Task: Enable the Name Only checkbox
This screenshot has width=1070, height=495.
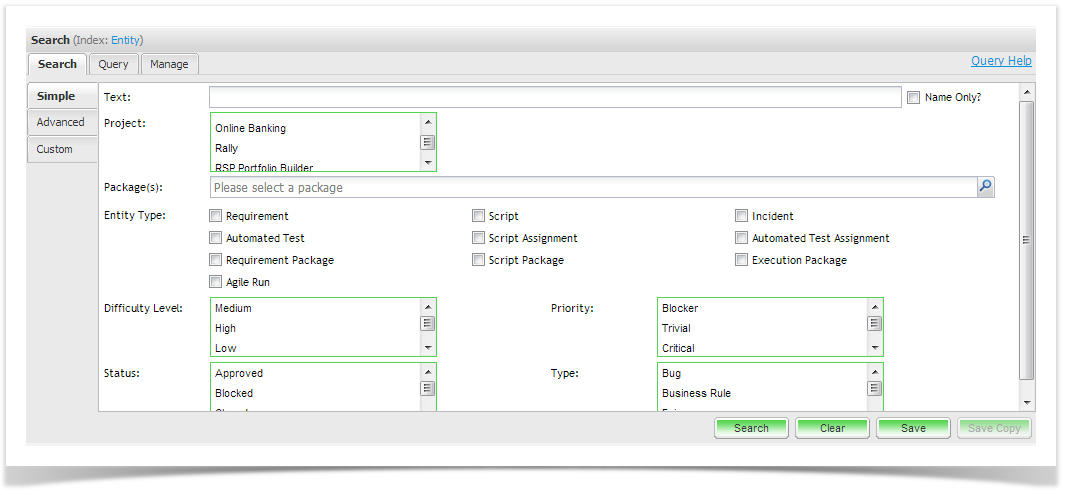Action: [913, 97]
